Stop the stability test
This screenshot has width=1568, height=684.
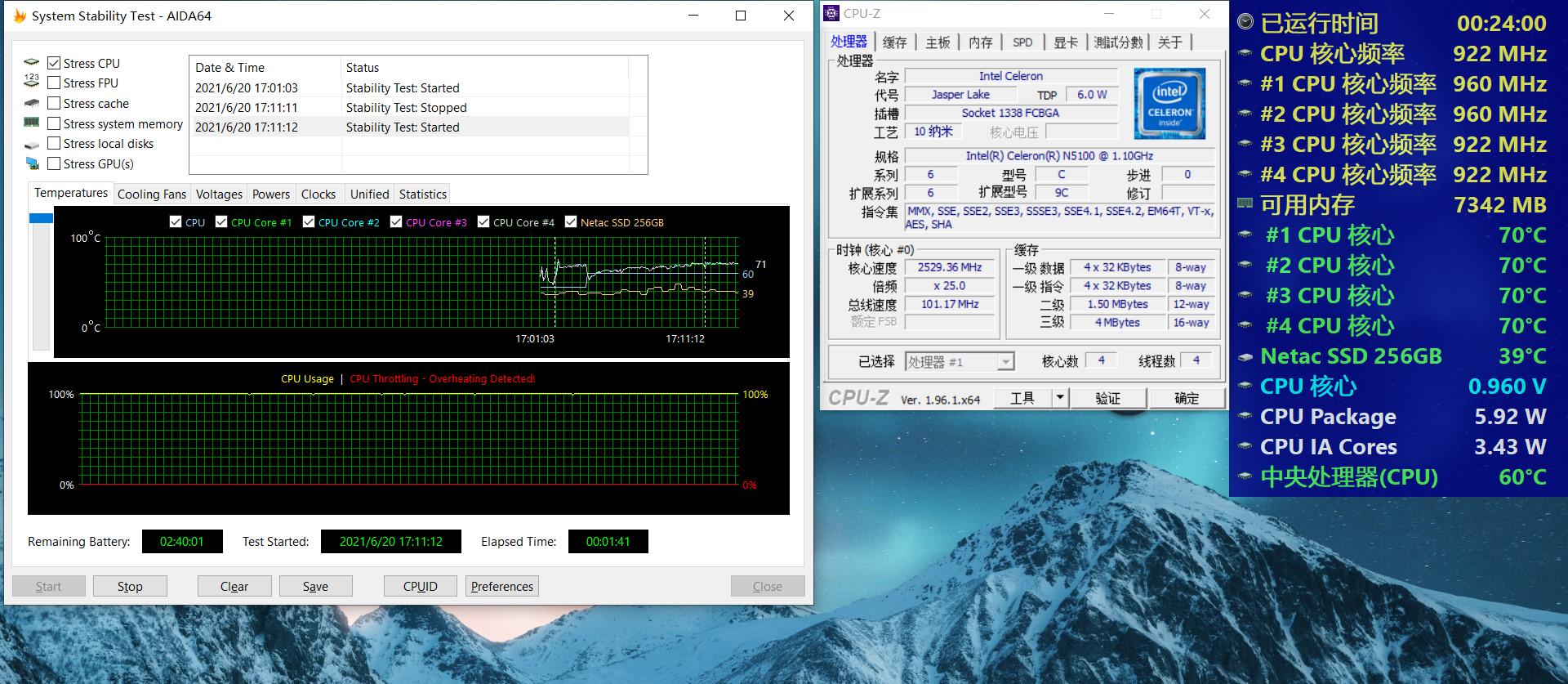click(130, 586)
